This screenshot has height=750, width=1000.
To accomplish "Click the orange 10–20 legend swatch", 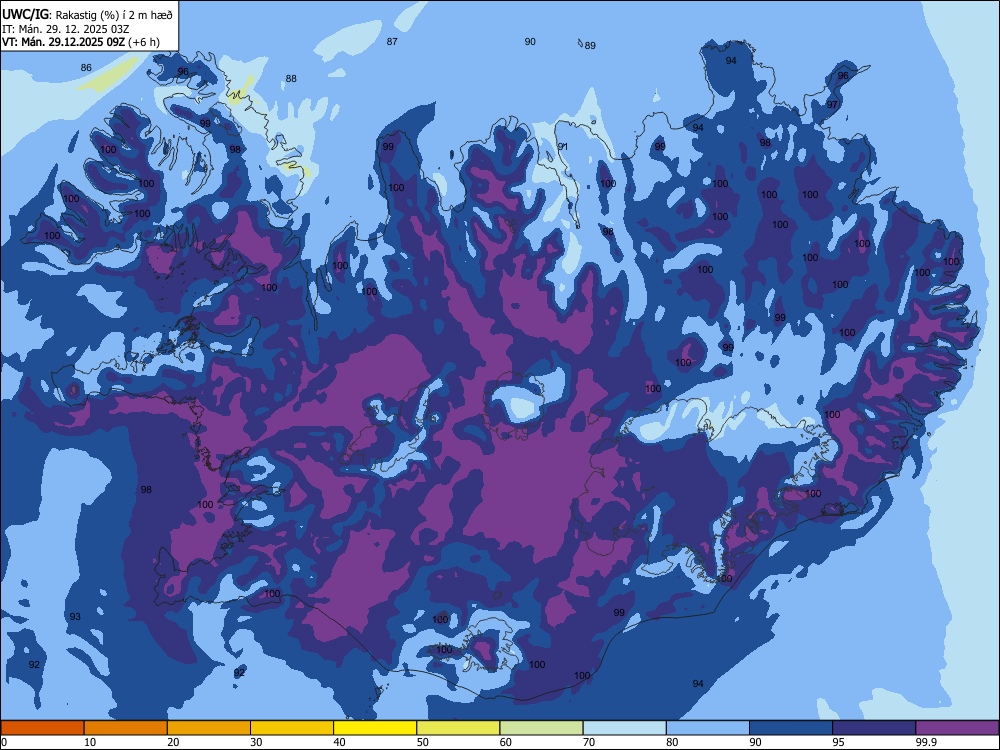I will tap(126, 728).
